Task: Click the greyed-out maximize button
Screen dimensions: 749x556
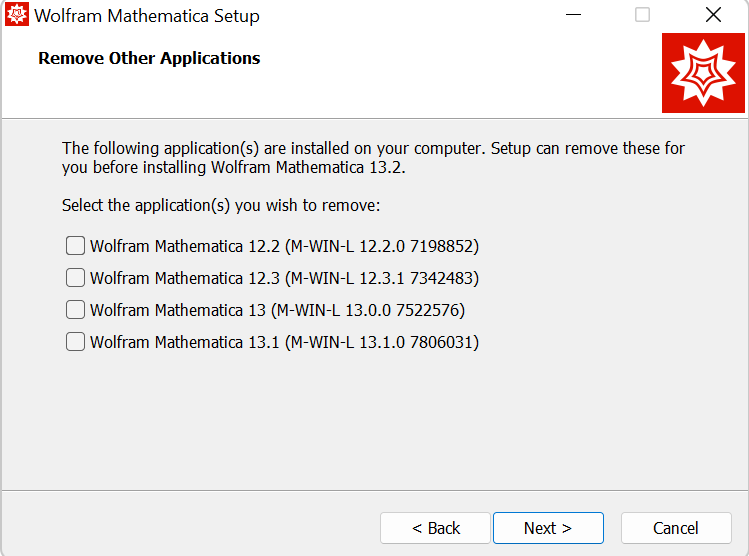Action: [642, 15]
